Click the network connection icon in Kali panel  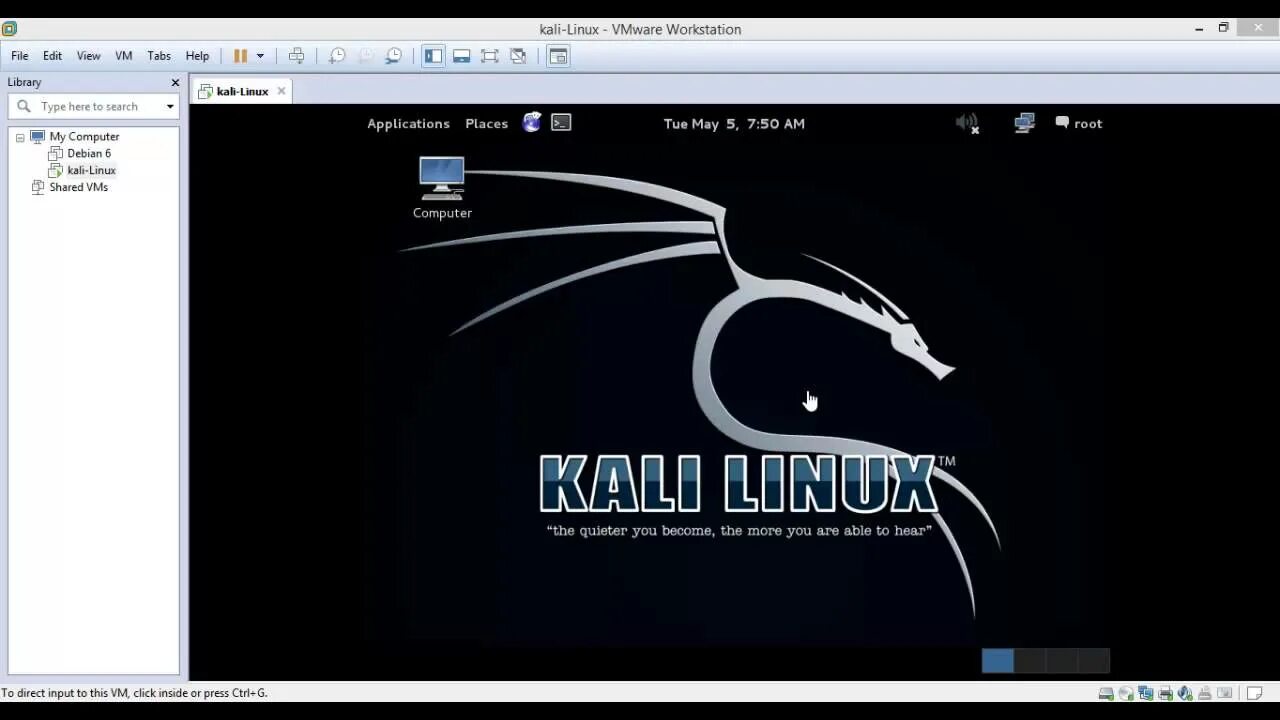(1024, 123)
